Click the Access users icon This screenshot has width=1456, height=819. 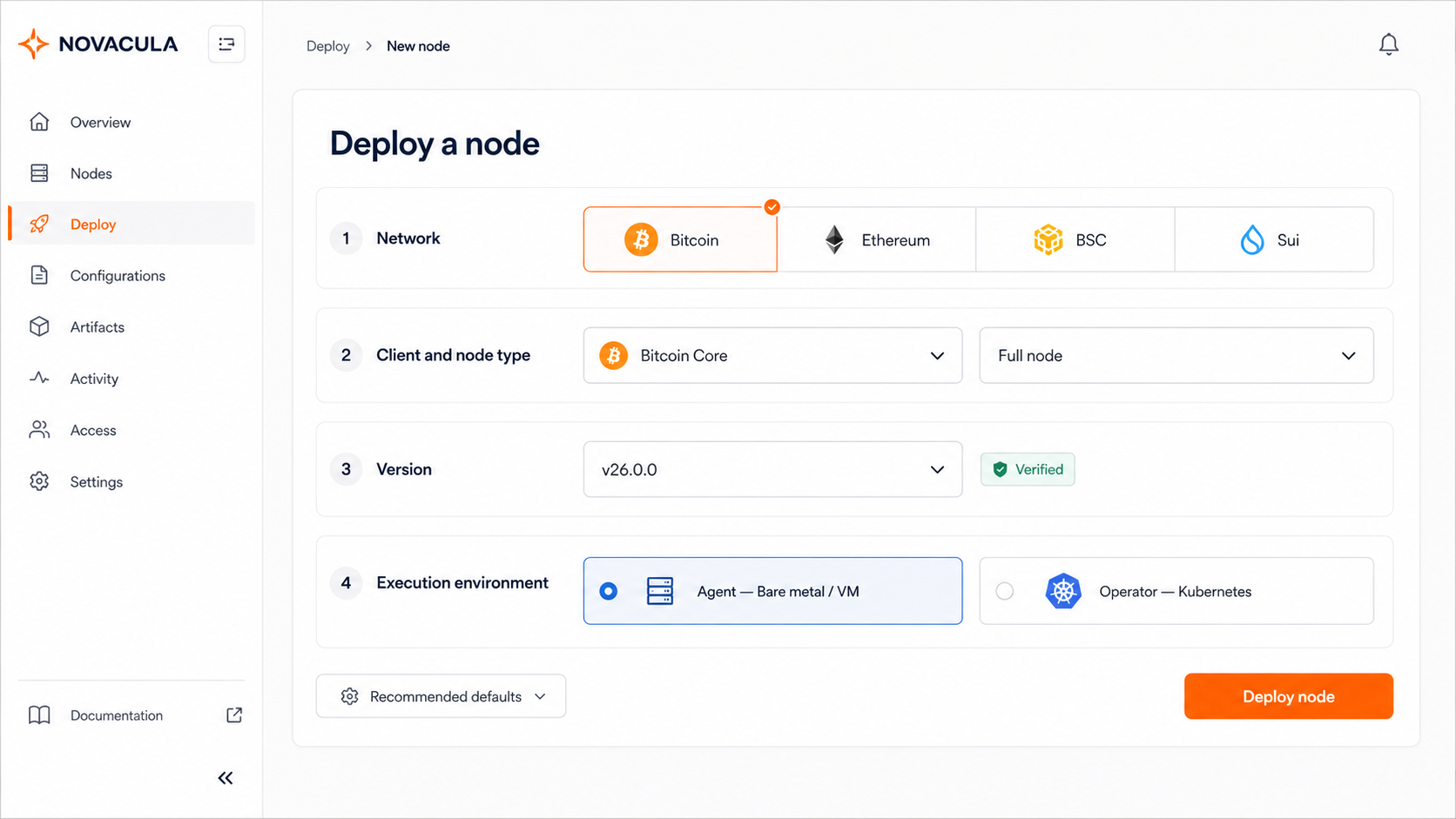coord(39,430)
